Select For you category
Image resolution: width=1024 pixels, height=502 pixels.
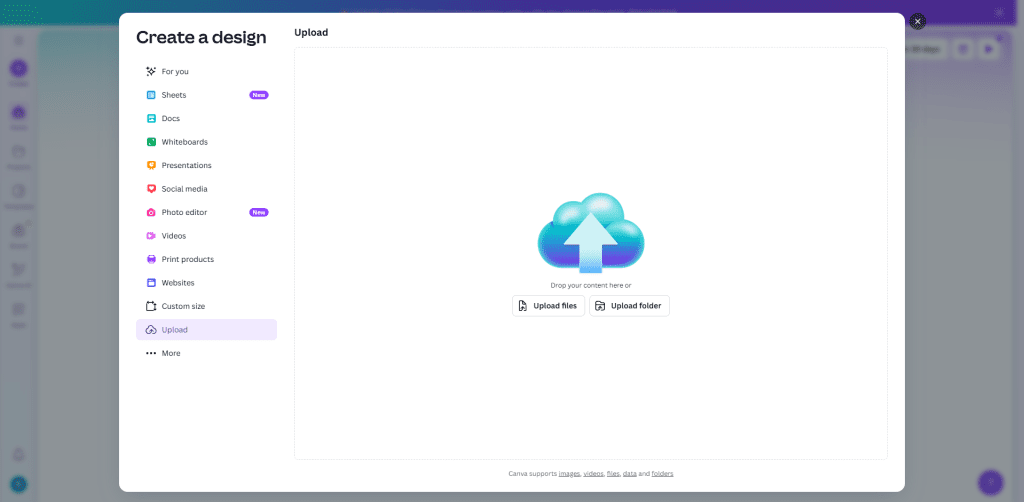pos(206,71)
